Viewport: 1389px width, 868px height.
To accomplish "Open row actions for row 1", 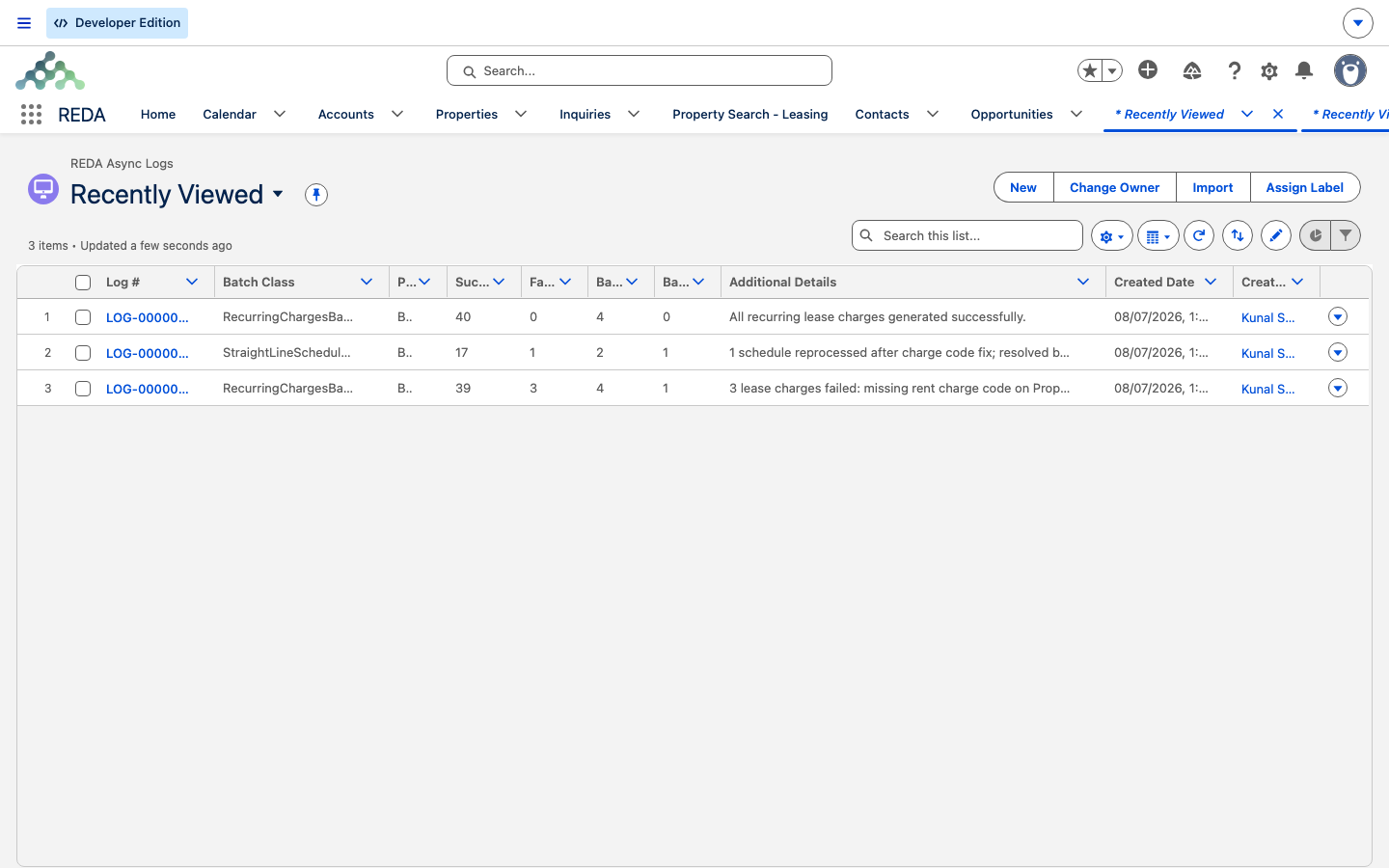I will pyautogui.click(x=1338, y=316).
